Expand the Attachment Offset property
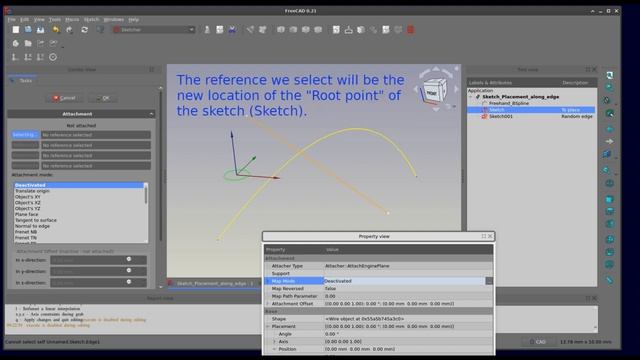Screen dimensions: 640x360 coord(268,304)
